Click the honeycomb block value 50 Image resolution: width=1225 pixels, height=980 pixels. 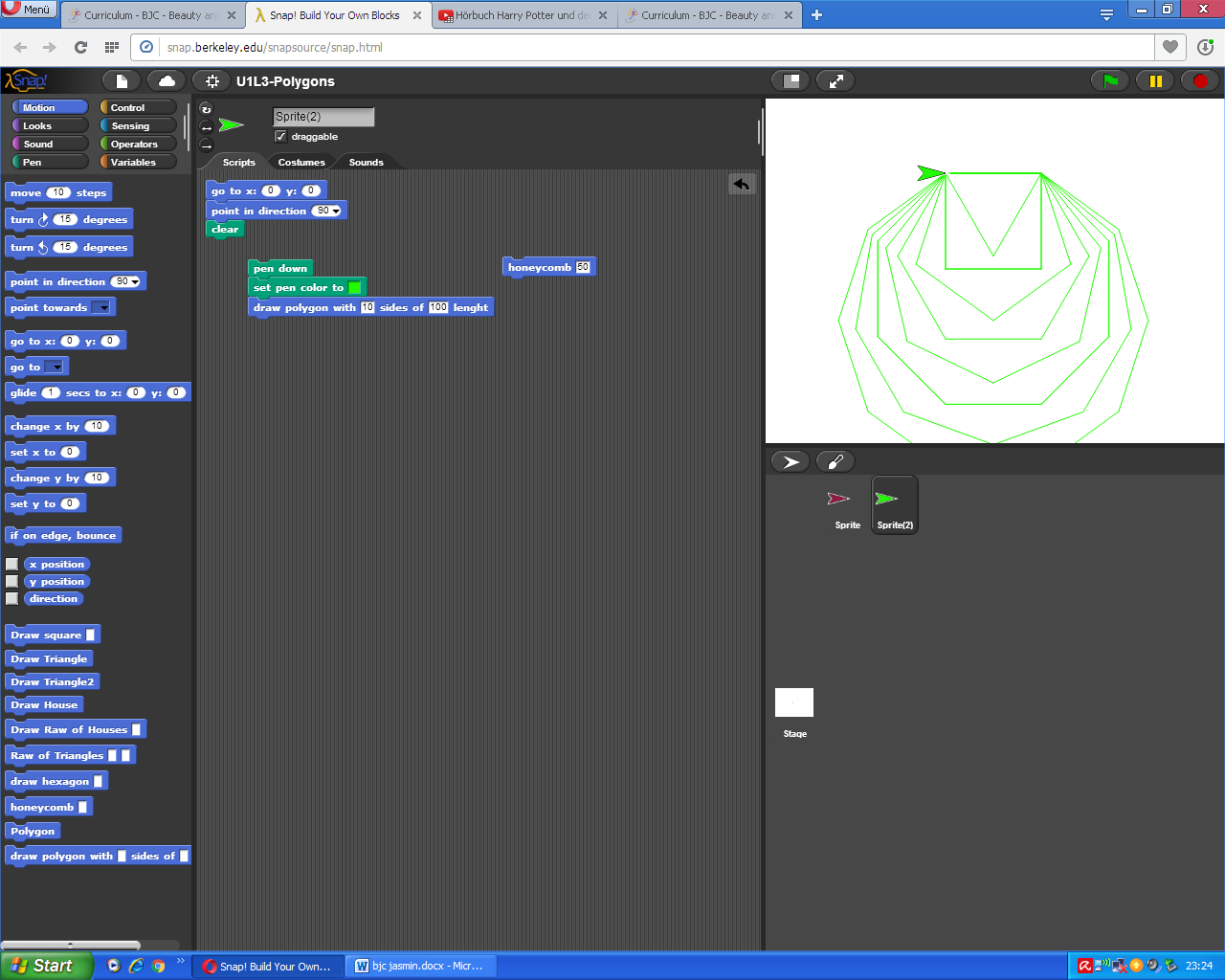[x=583, y=267]
